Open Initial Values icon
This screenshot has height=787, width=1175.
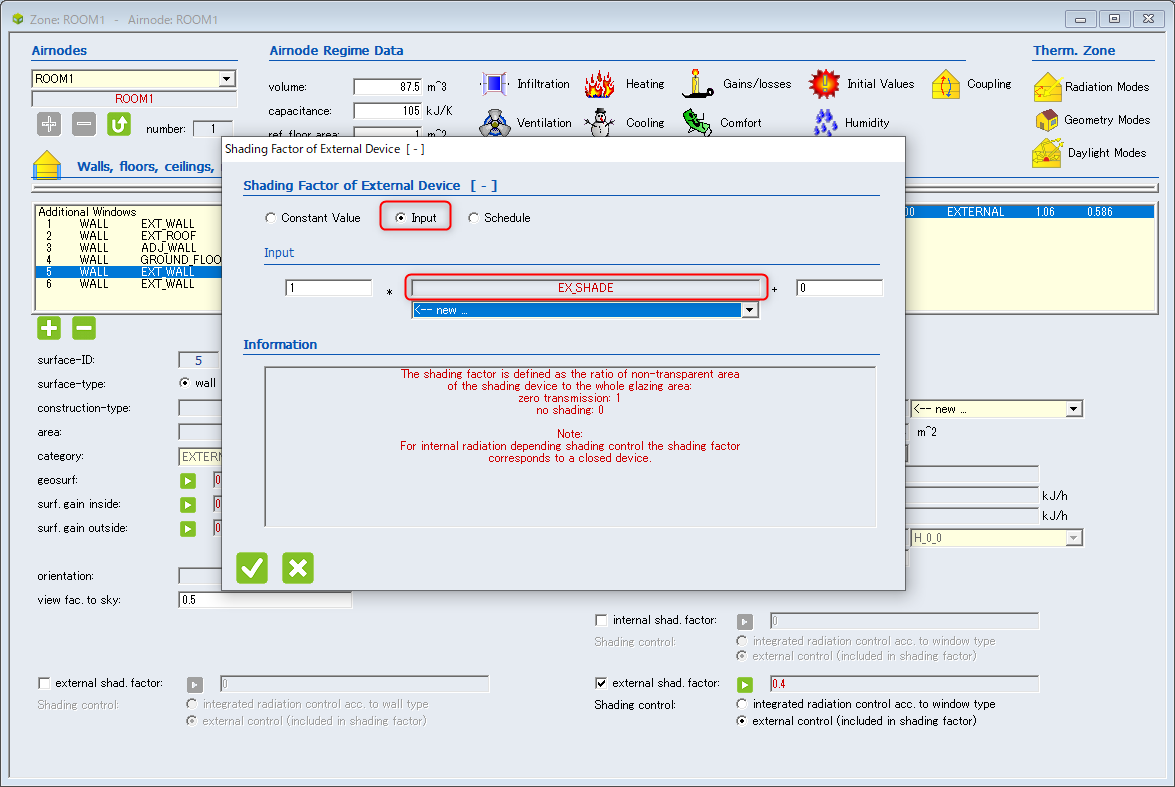[x=824, y=84]
